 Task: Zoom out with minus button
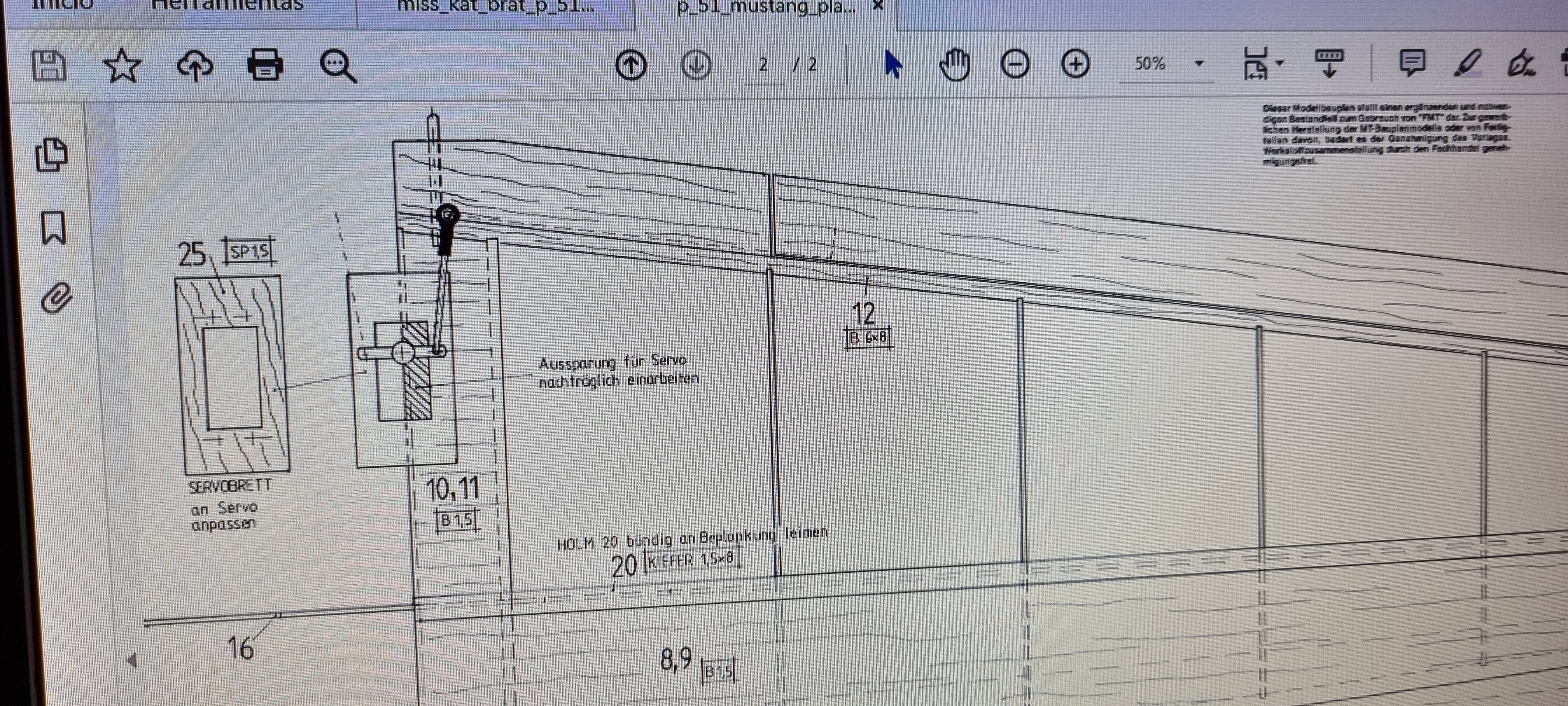(1015, 64)
